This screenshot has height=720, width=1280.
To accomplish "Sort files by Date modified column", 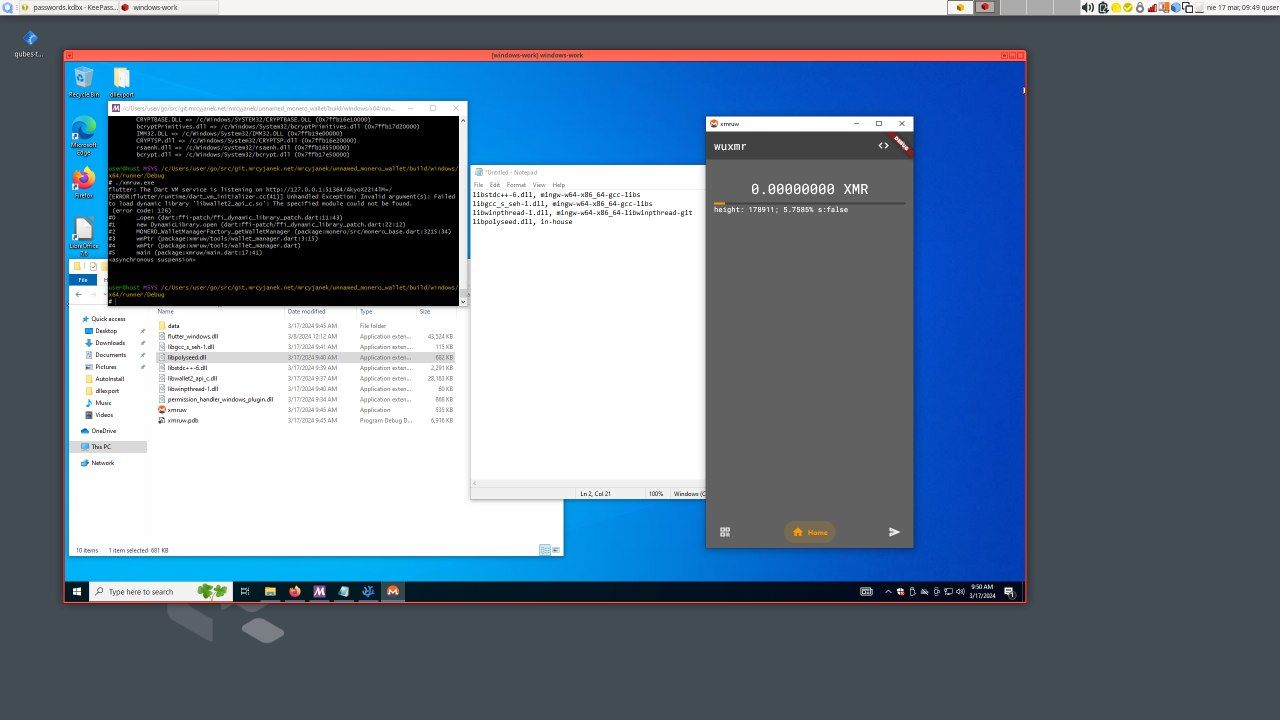I will click(306, 312).
